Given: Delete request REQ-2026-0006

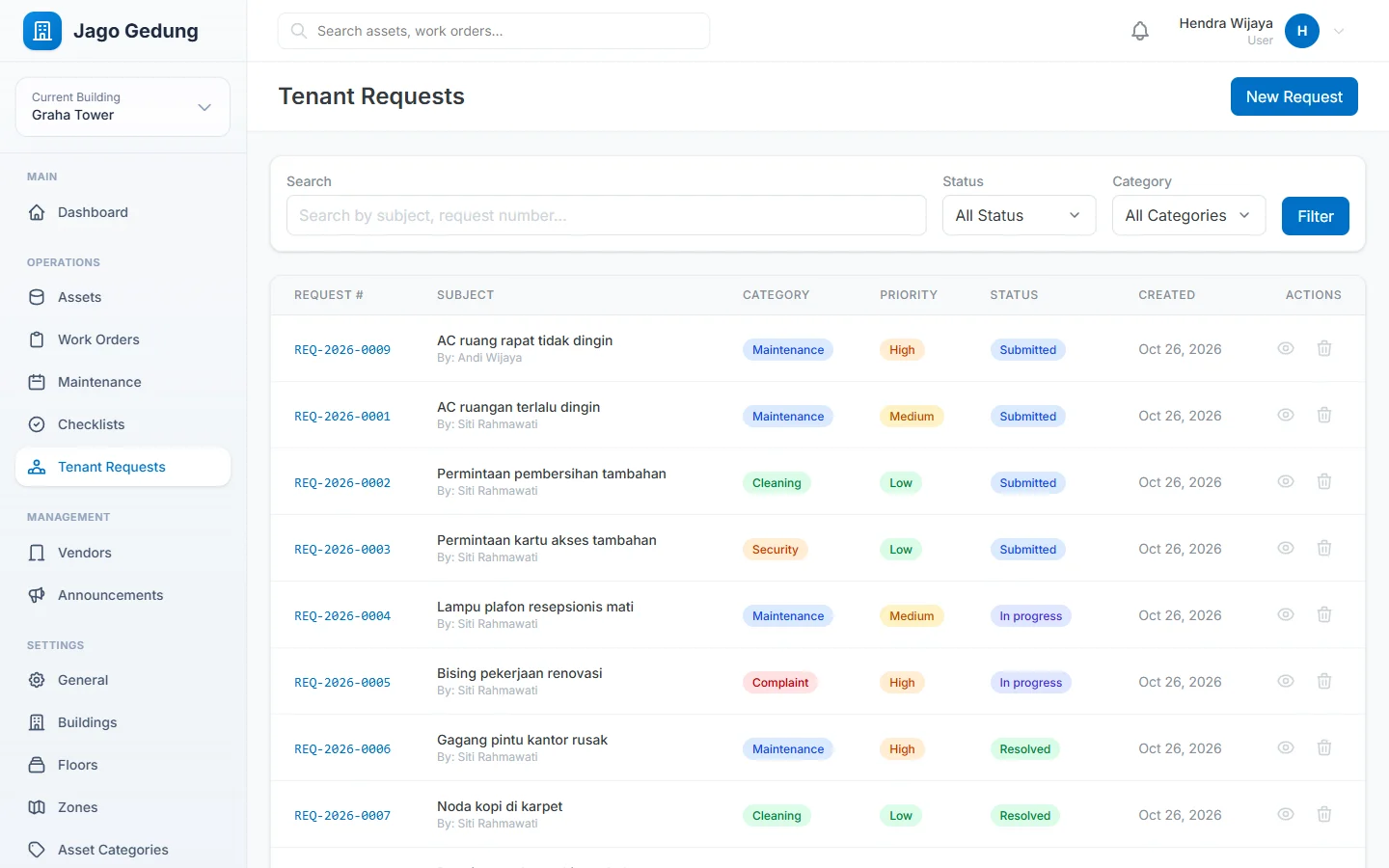Looking at the screenshot, I should 1324,747.
